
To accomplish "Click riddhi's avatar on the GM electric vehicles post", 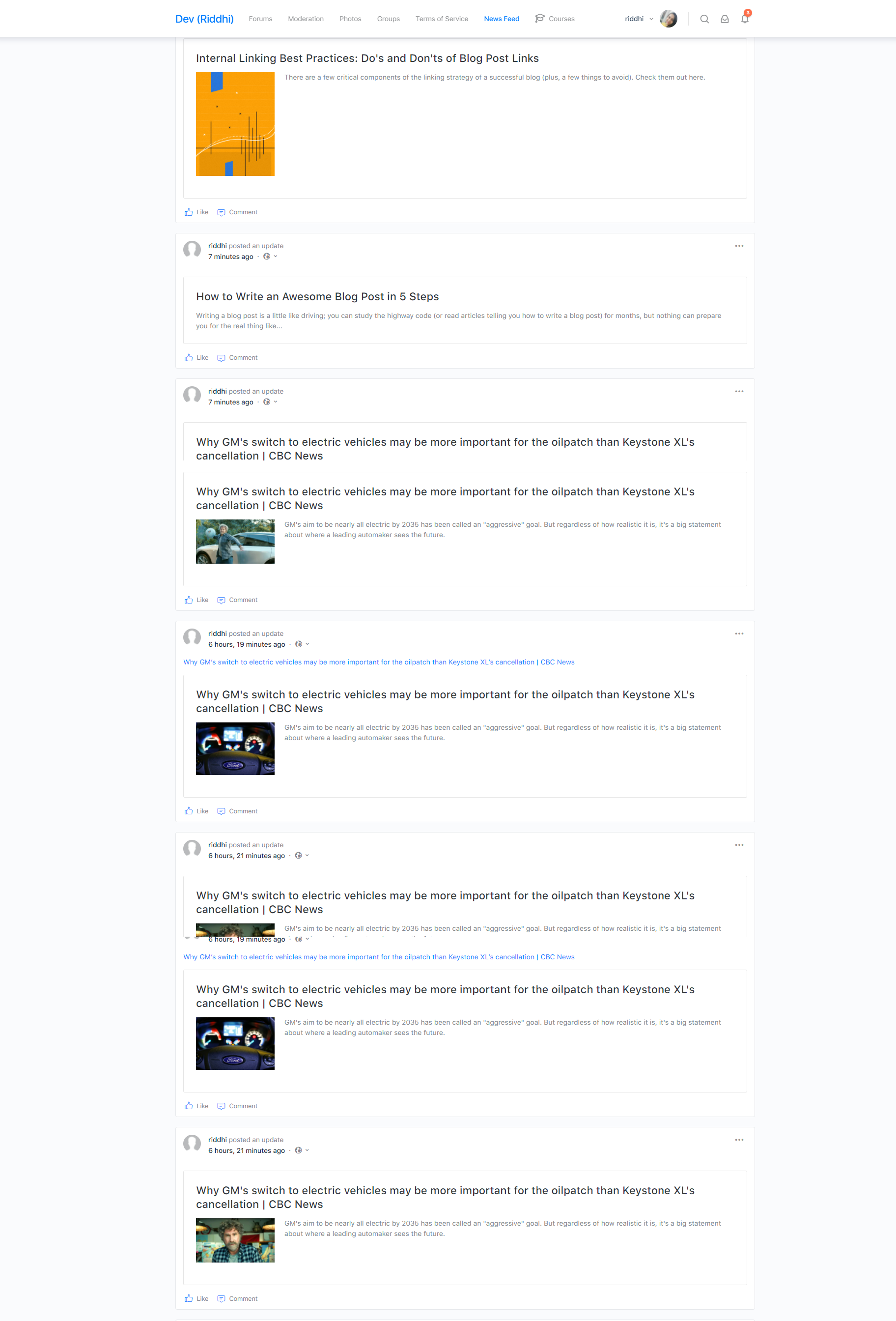I will [x=193, y=396].
